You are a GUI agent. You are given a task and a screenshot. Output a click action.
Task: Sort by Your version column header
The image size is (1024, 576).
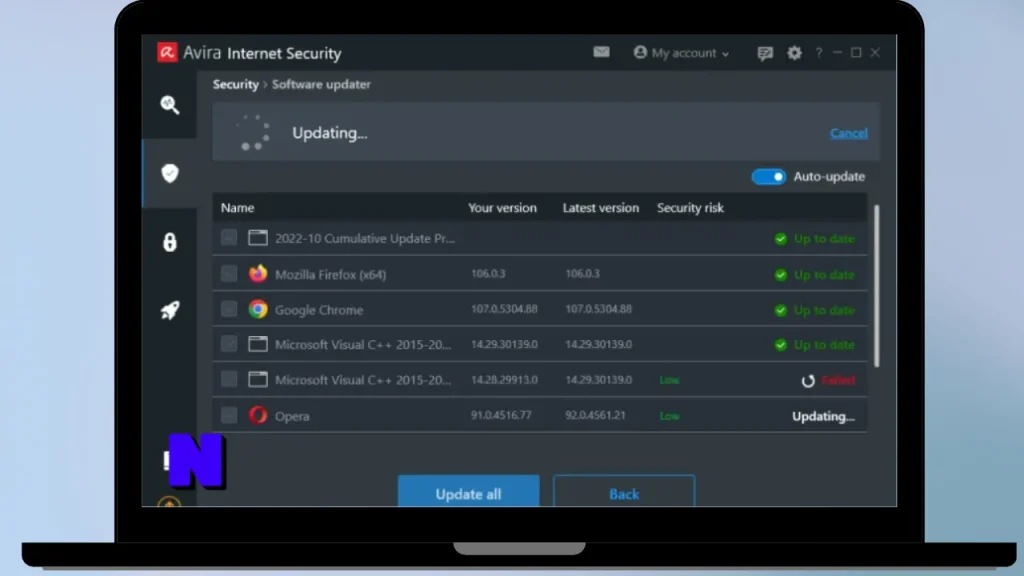coord(502,208)
